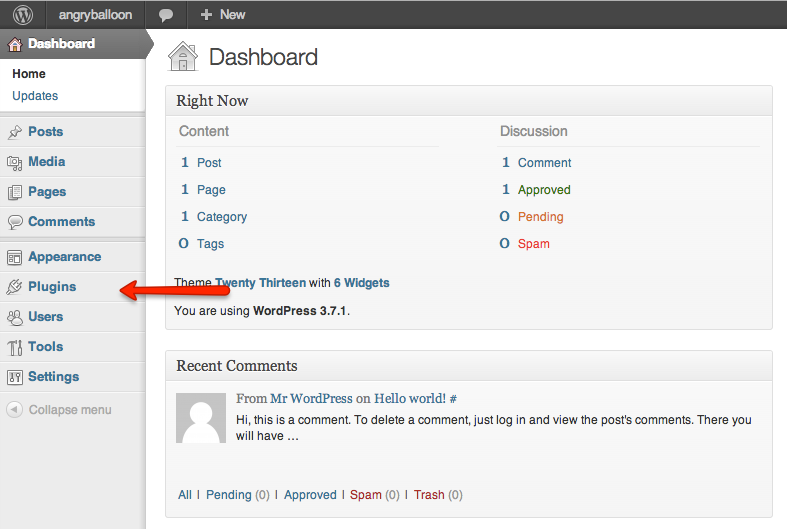Click the Pending count number 0
This screenshot has width=787, height=529.
tap(504, 217)
